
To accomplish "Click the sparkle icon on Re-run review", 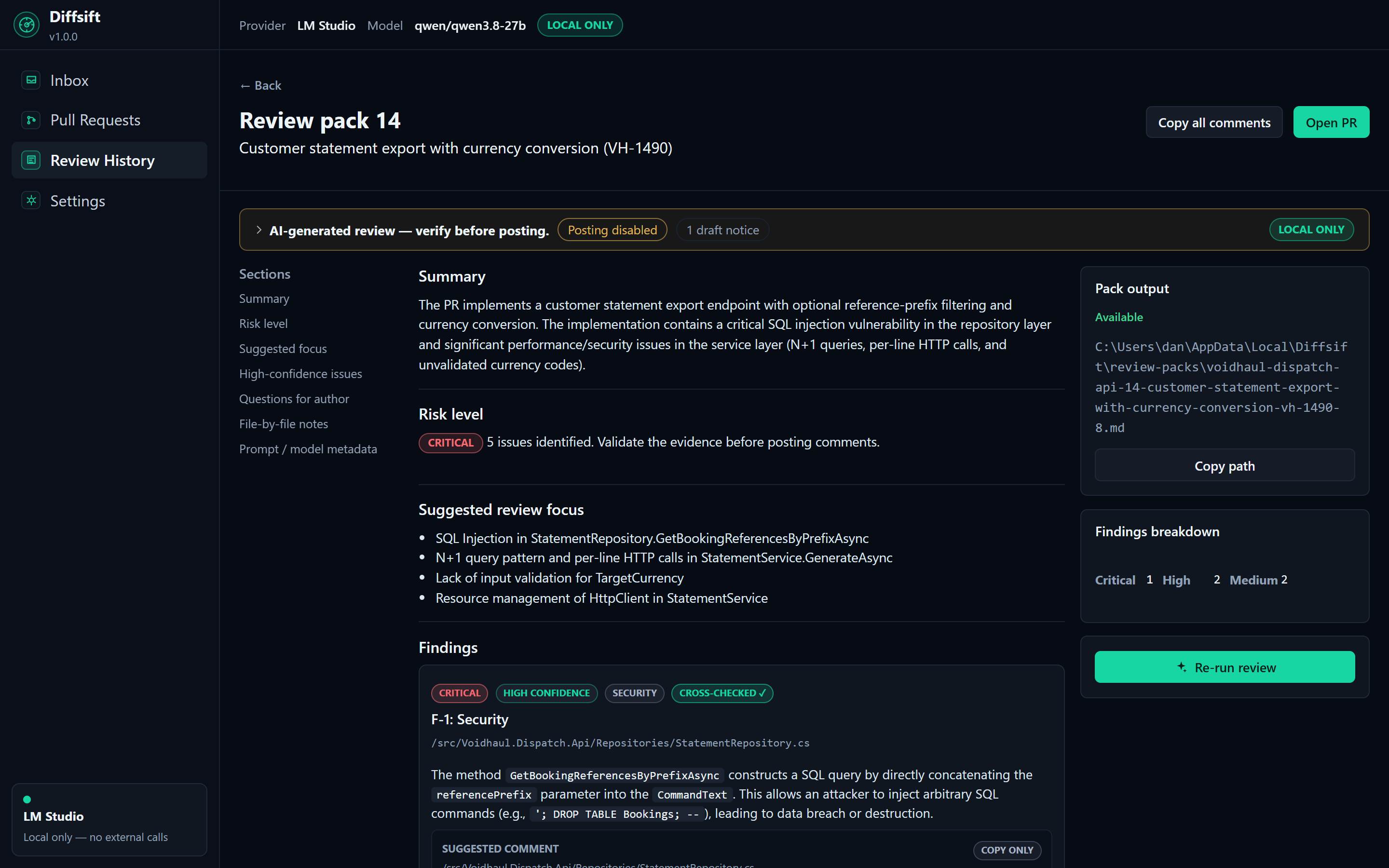I will coord(1182,666).
